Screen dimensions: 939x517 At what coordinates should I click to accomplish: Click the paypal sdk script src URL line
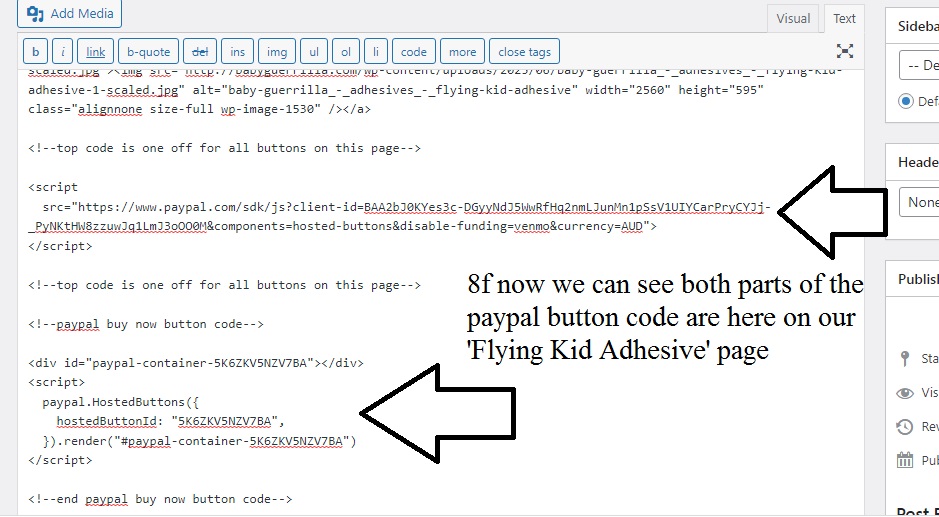tap(407, 207)
